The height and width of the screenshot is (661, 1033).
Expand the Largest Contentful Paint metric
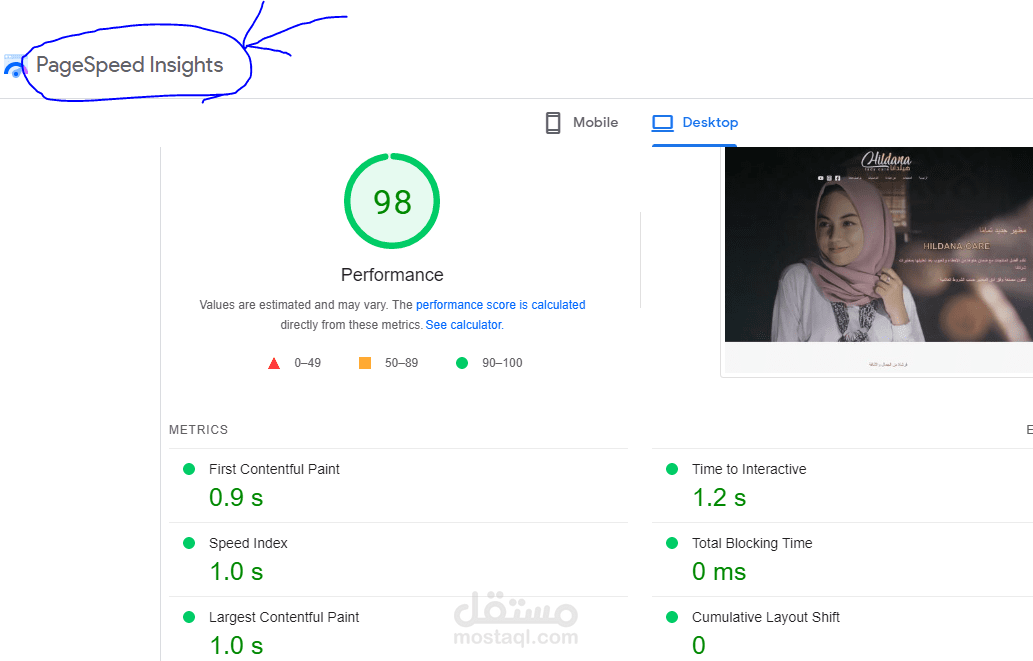pyautogui.click(x=284, y=617)
